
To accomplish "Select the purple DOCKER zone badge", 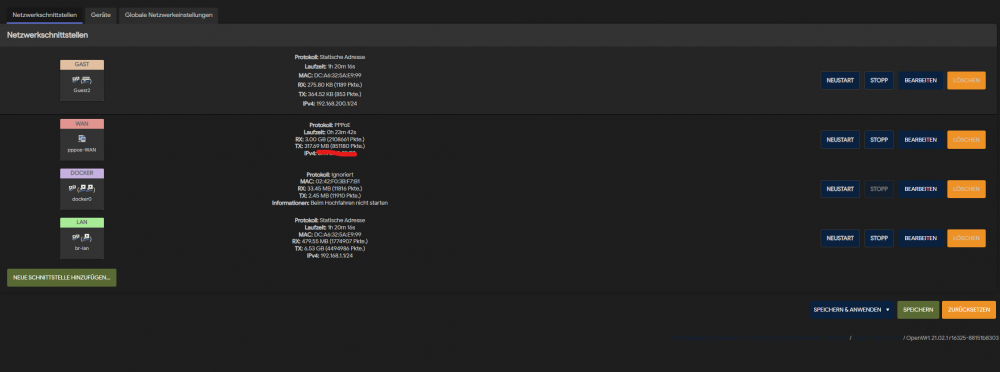I will 82,173.
